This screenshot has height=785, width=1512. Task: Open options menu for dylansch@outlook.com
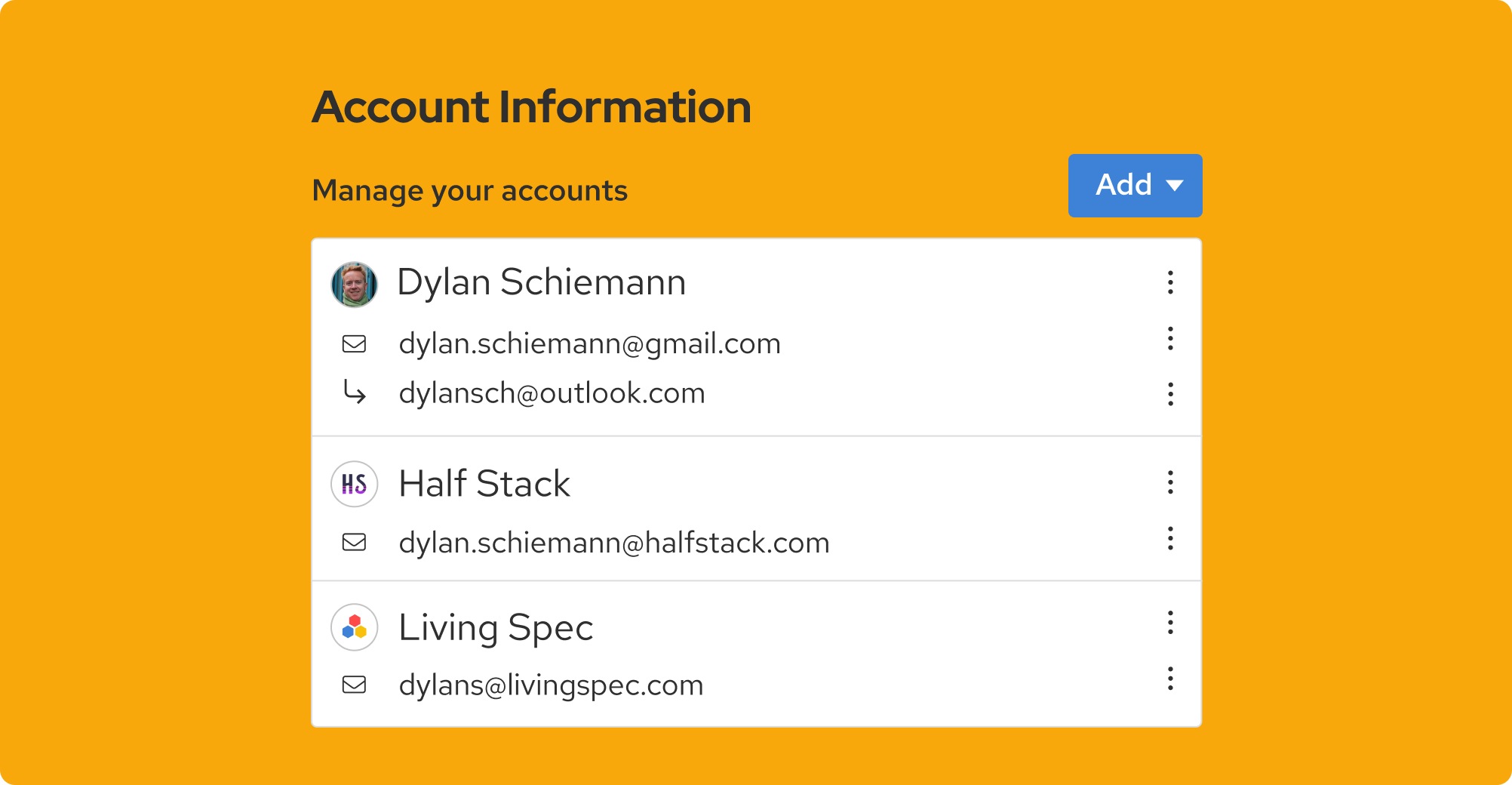pos(1170,394)
